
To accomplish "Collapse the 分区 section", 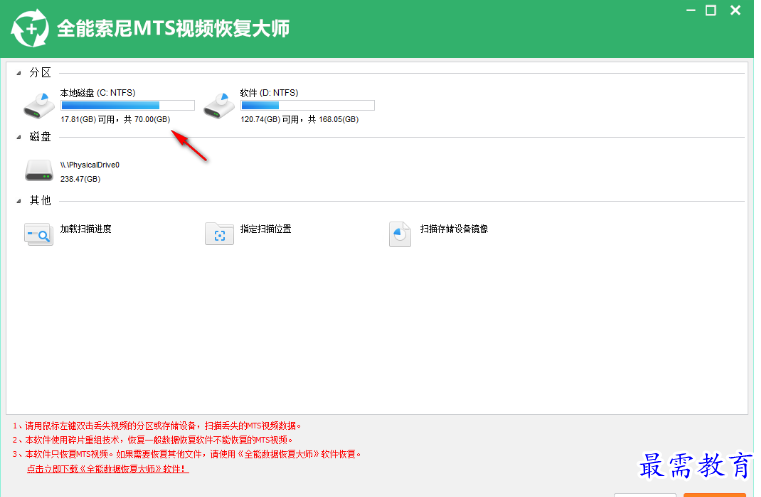I will click(x=20, y=73).
